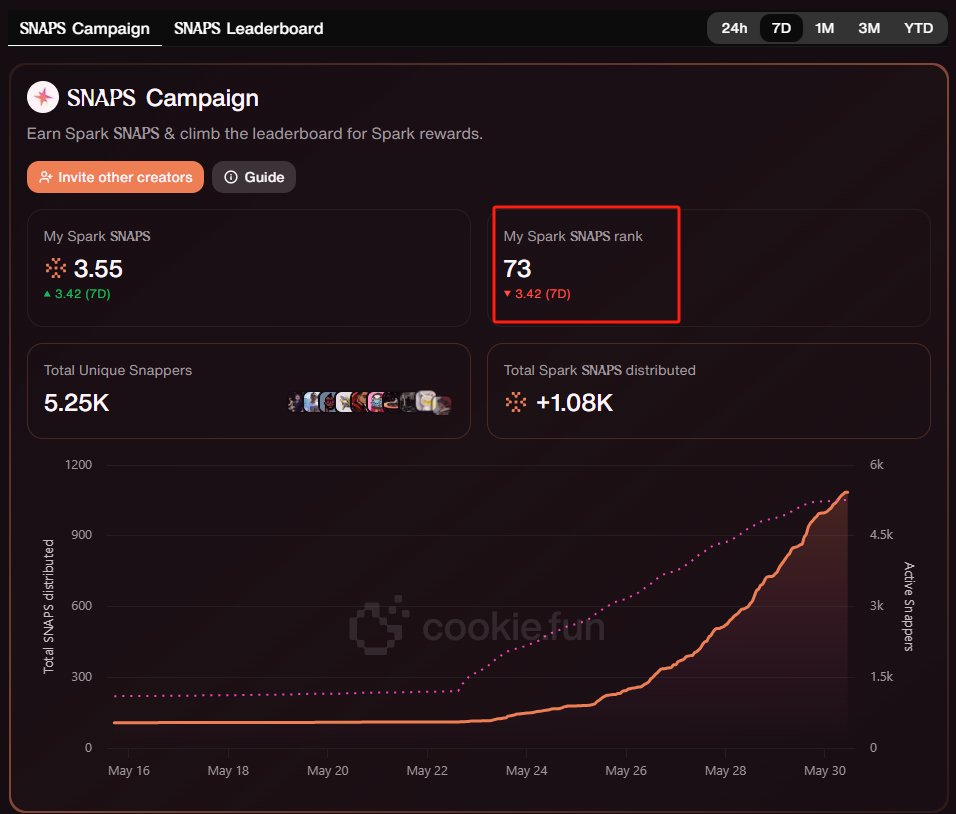The width and height of the screenshot is (956, 814).
Task: Click the snaps icon beside +1.08K
Action: [516, 402]
